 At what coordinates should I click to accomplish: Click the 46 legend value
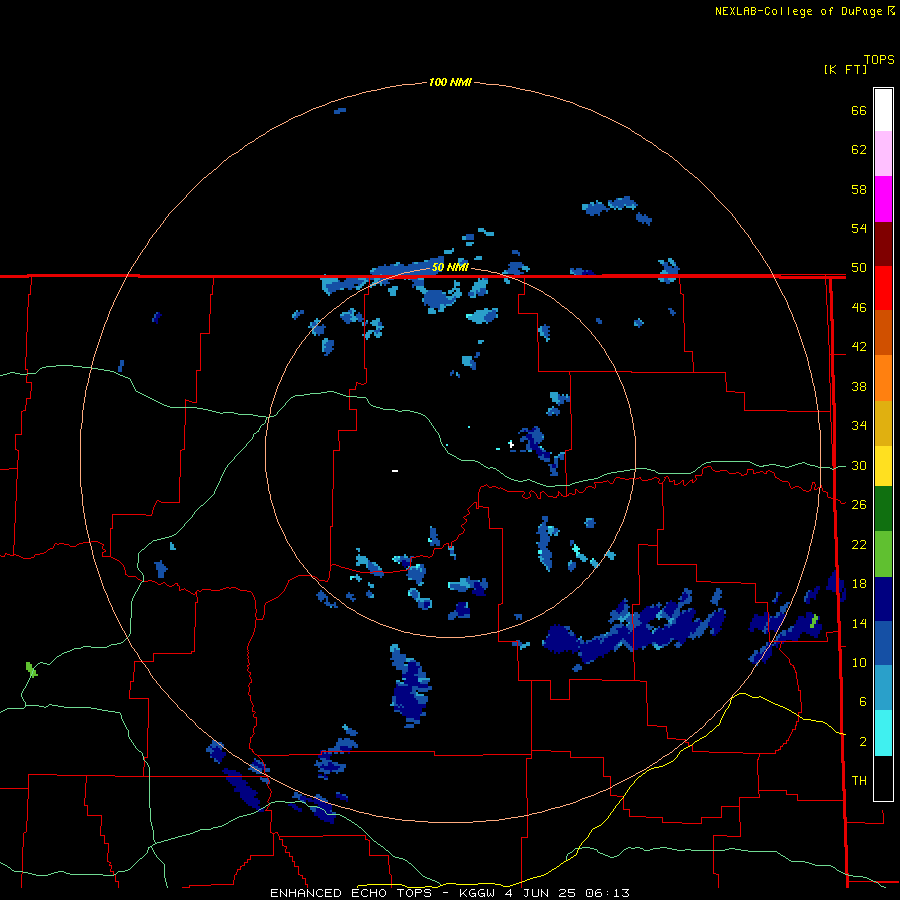point(859,308)
